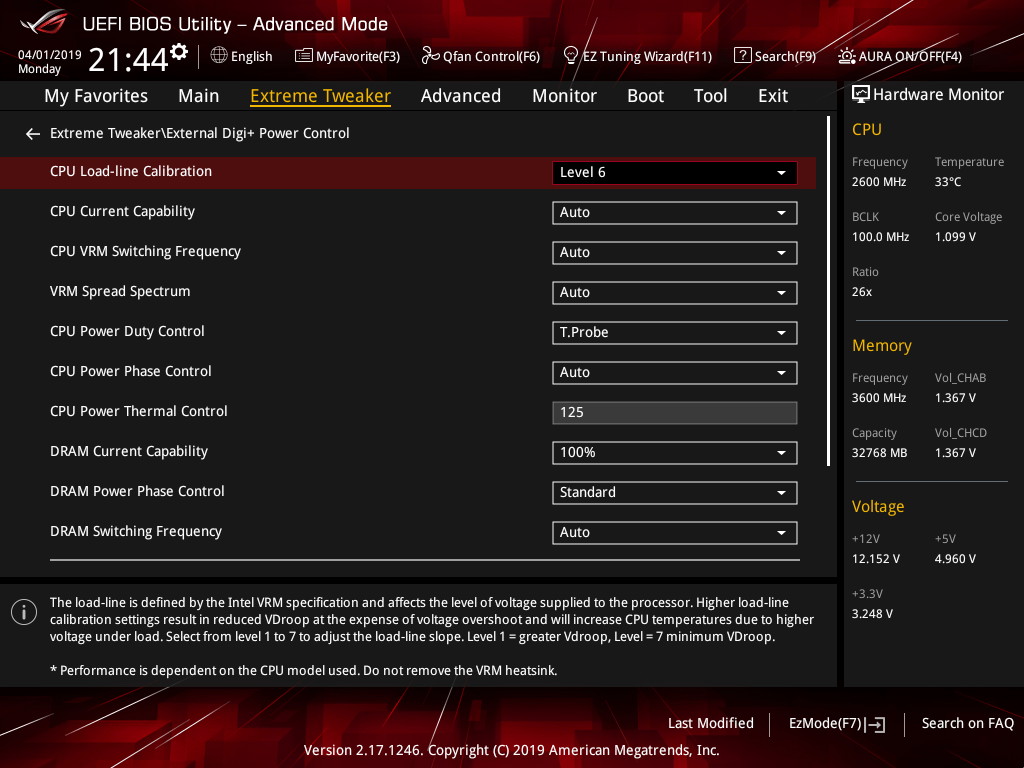Click Last Modified
The height and width of the screenshot is (768, 1024).
point(711,724)
